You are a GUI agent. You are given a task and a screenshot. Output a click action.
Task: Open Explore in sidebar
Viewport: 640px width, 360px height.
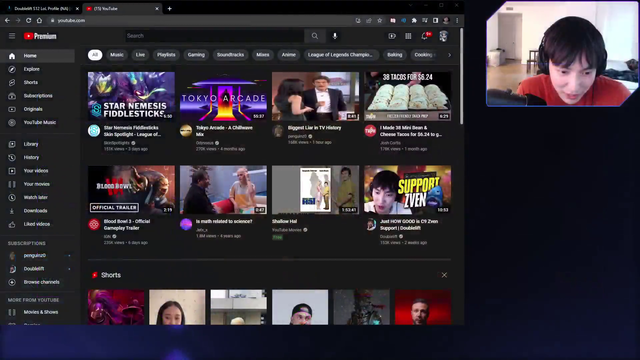pos(37,69)
